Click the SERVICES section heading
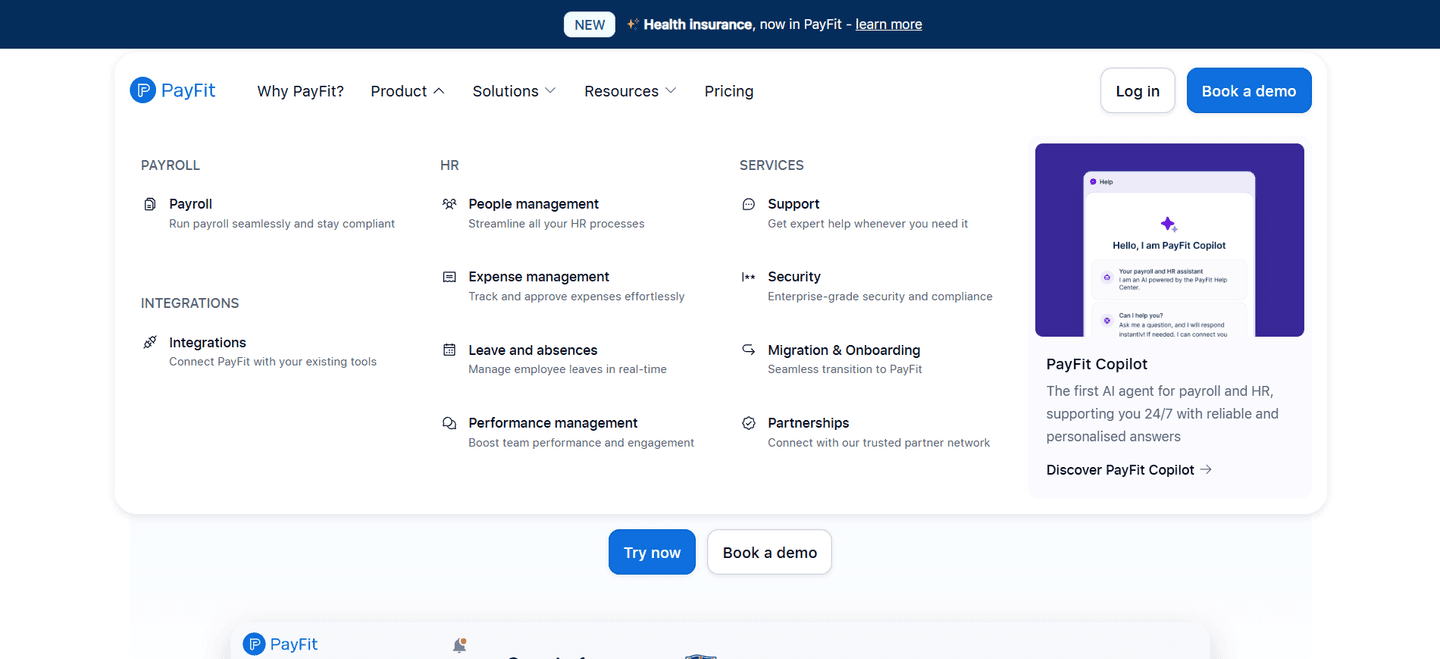Screen dimensions: 1440x659 [x=771, y=165]
